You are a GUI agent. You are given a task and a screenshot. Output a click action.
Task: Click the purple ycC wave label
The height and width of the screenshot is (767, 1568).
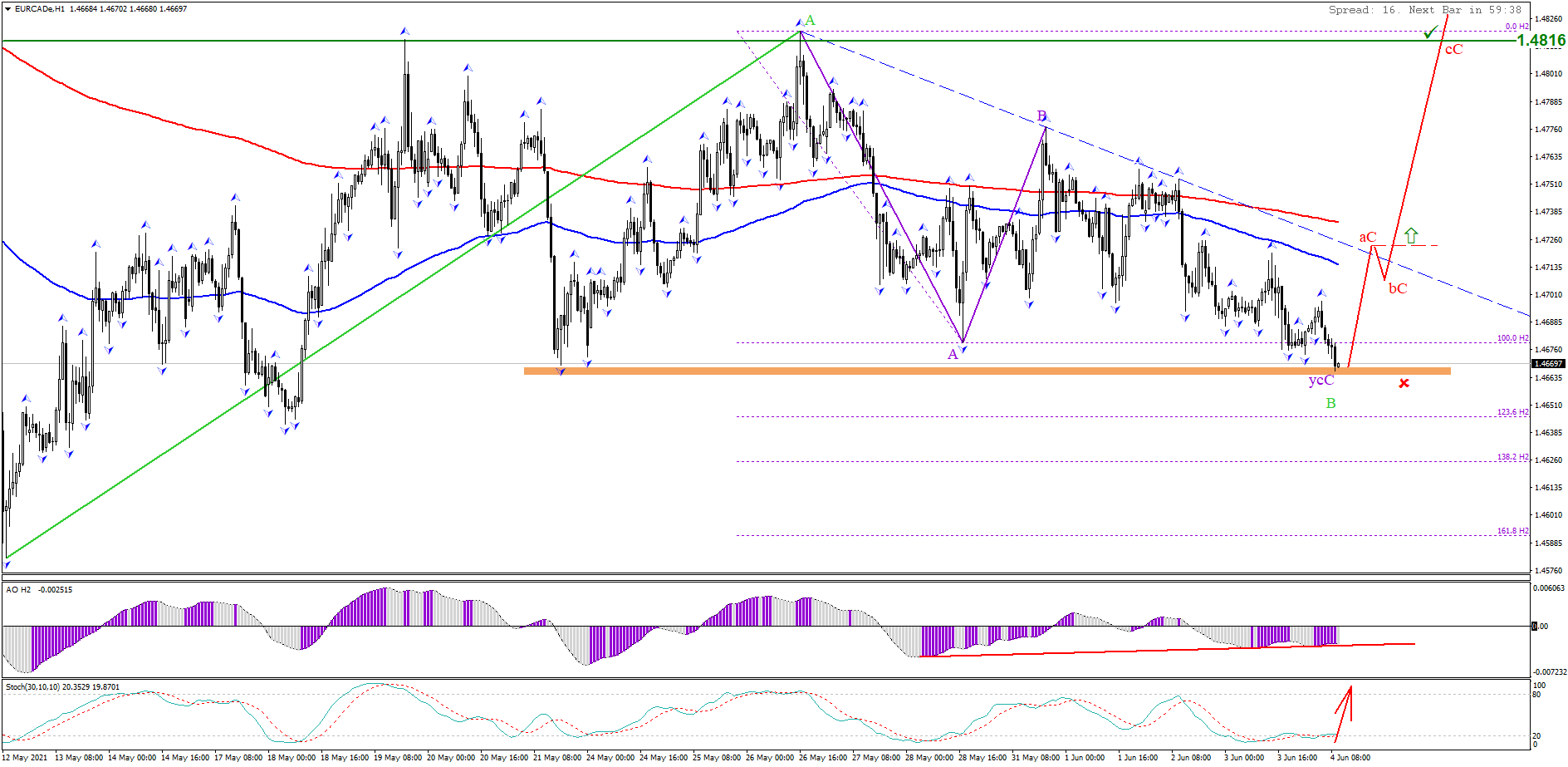pos(1321,381)
